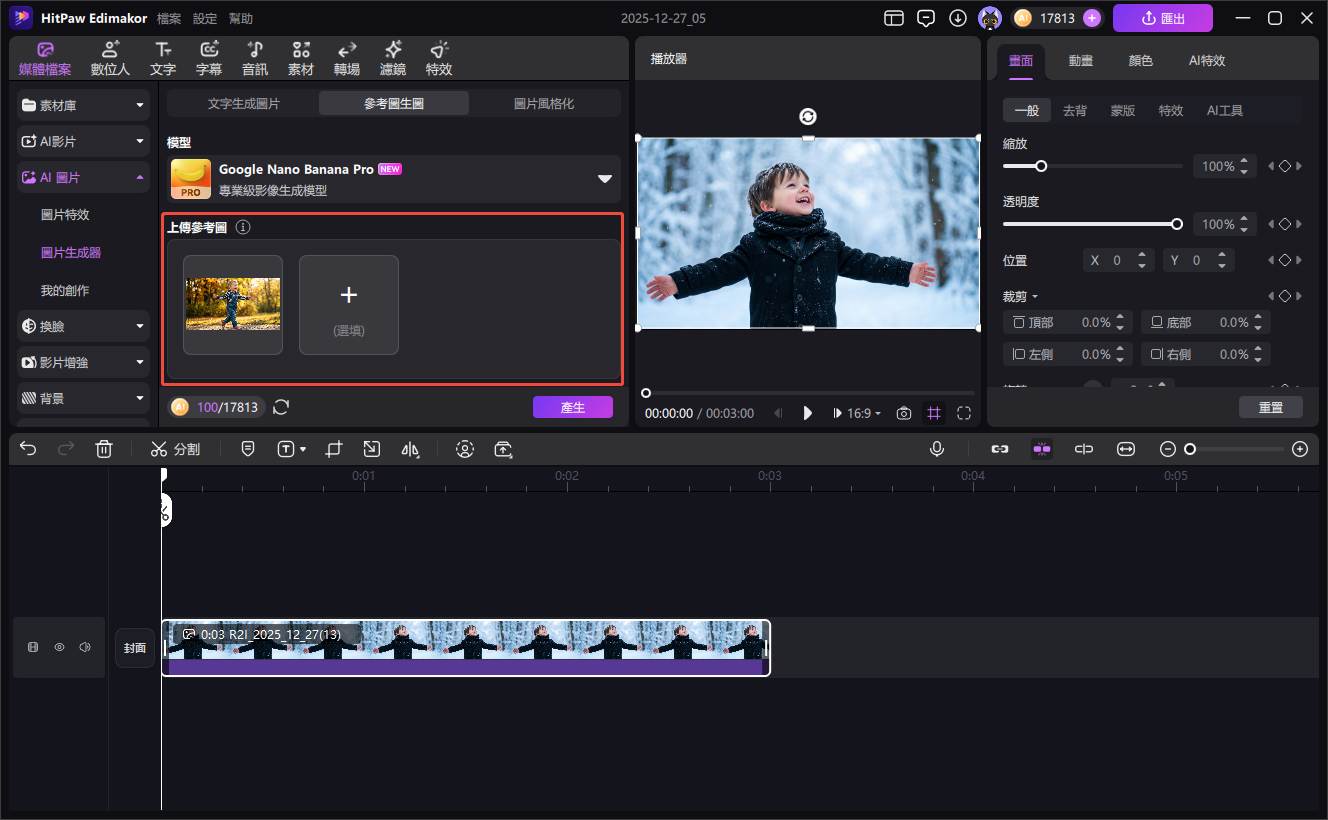1328x820 pixels.
Task: Mute the track with speaker icon
Action: [85, 648]
